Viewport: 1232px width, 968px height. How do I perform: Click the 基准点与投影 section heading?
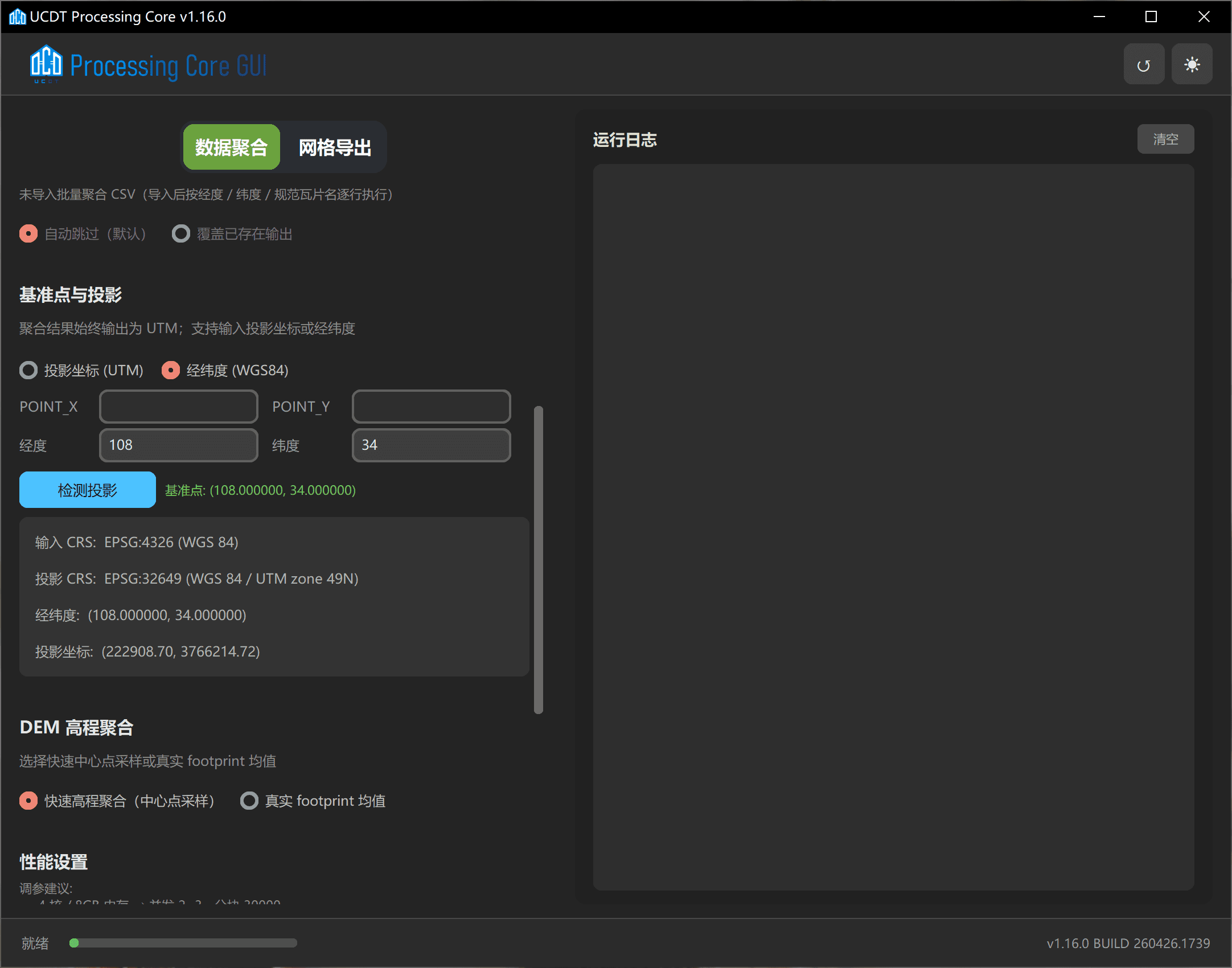pos(71,294)
